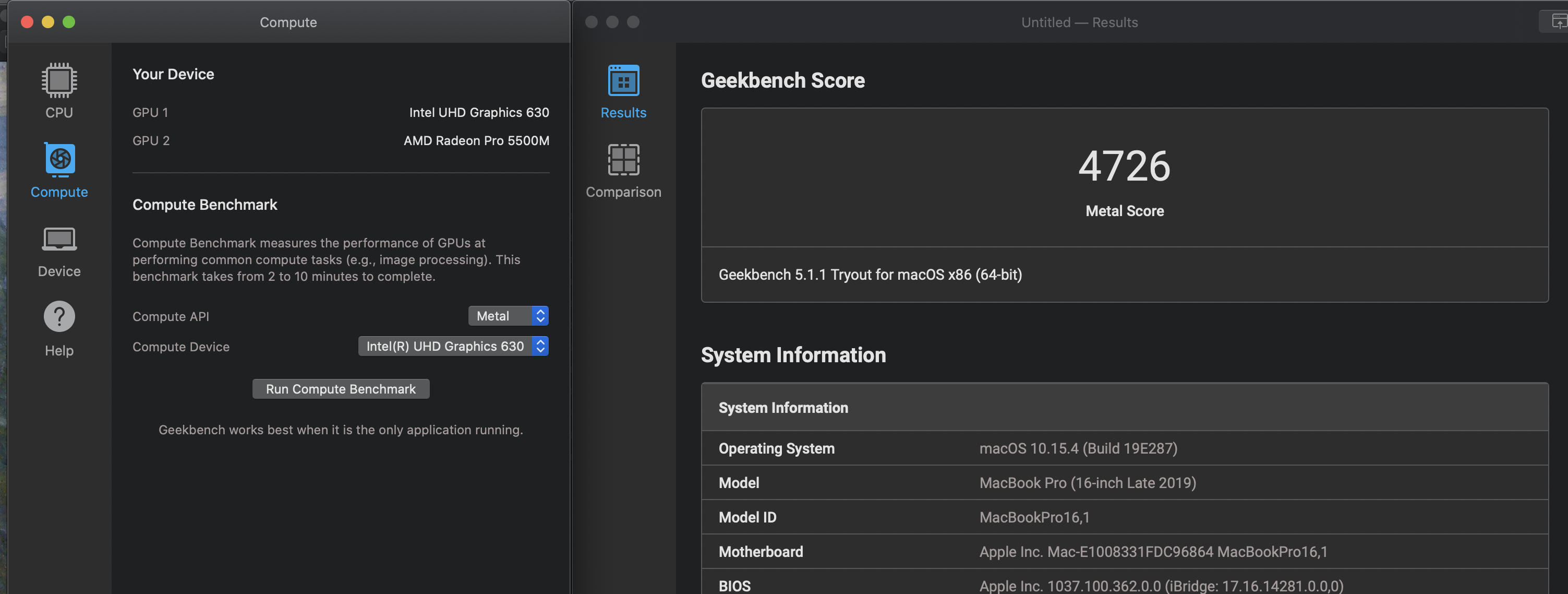
Task: Close the Compute window
Action: point(27,22)
